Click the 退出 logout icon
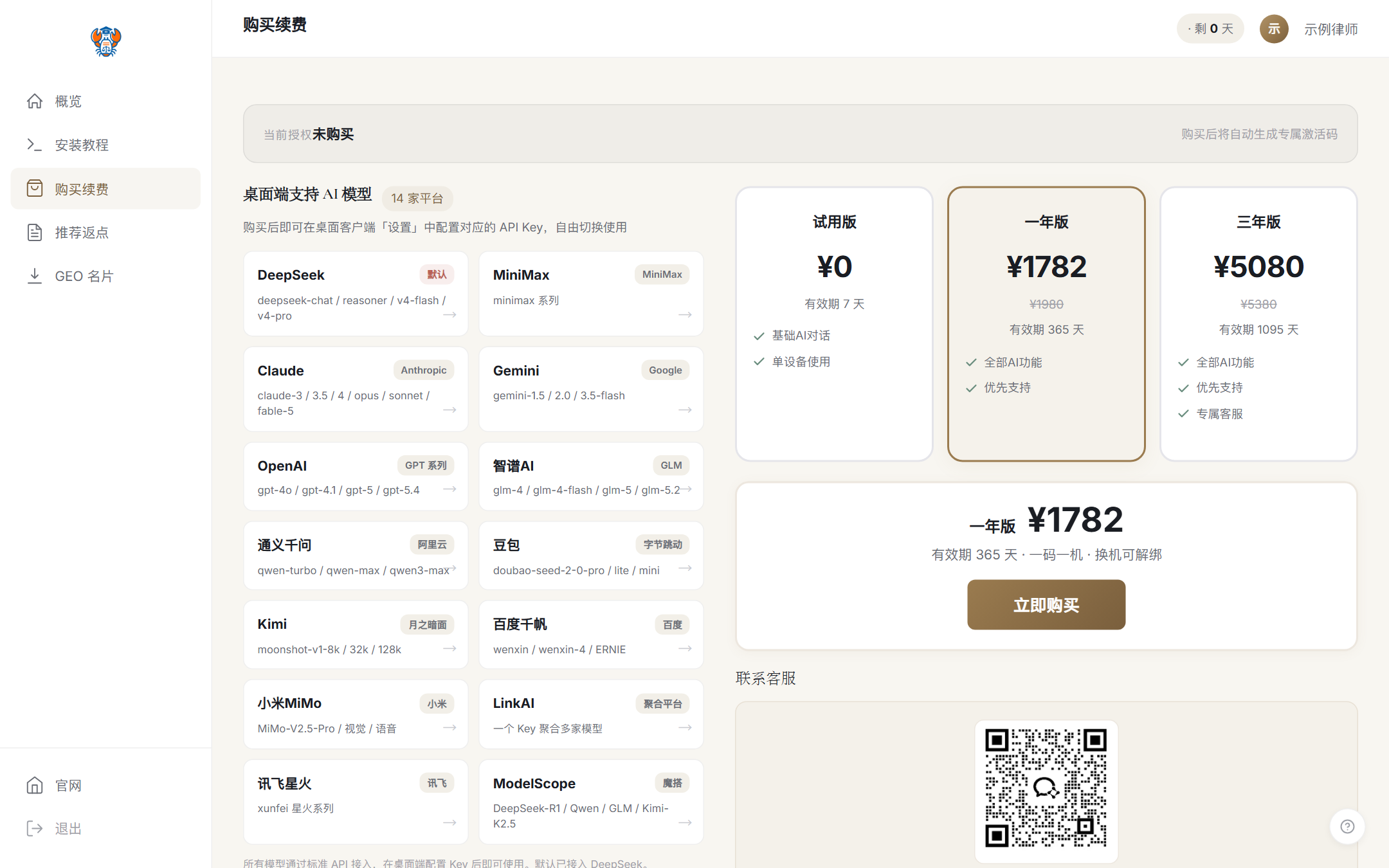The image size is (1389, 868). pos(35,828)
